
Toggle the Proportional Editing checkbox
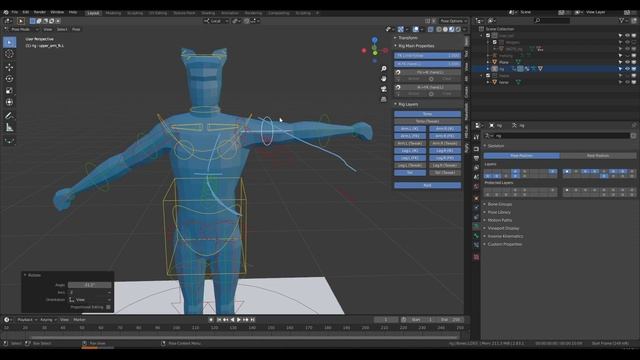click(108, 307)
